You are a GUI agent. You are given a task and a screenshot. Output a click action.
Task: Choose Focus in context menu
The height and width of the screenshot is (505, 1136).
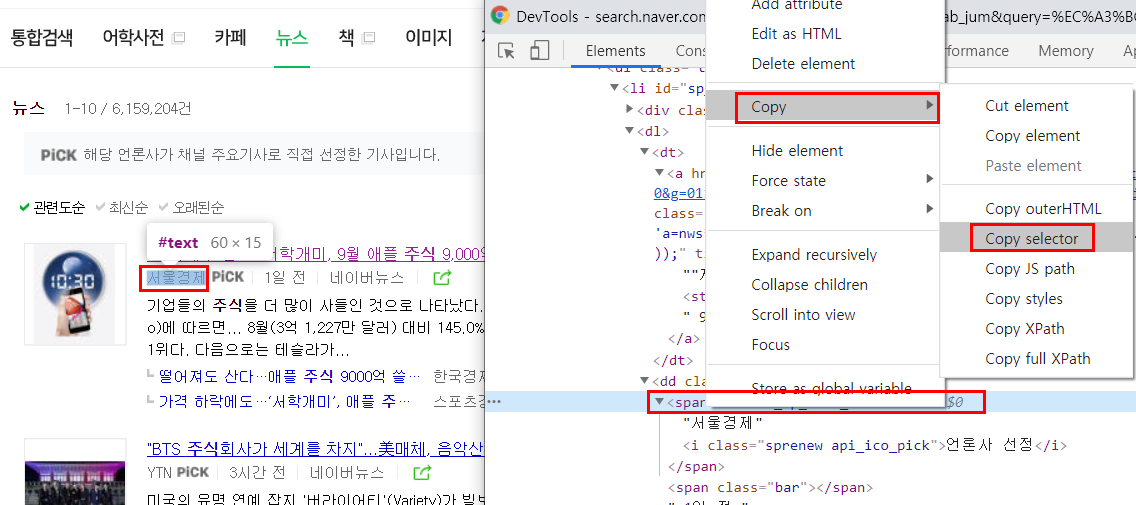825,345
